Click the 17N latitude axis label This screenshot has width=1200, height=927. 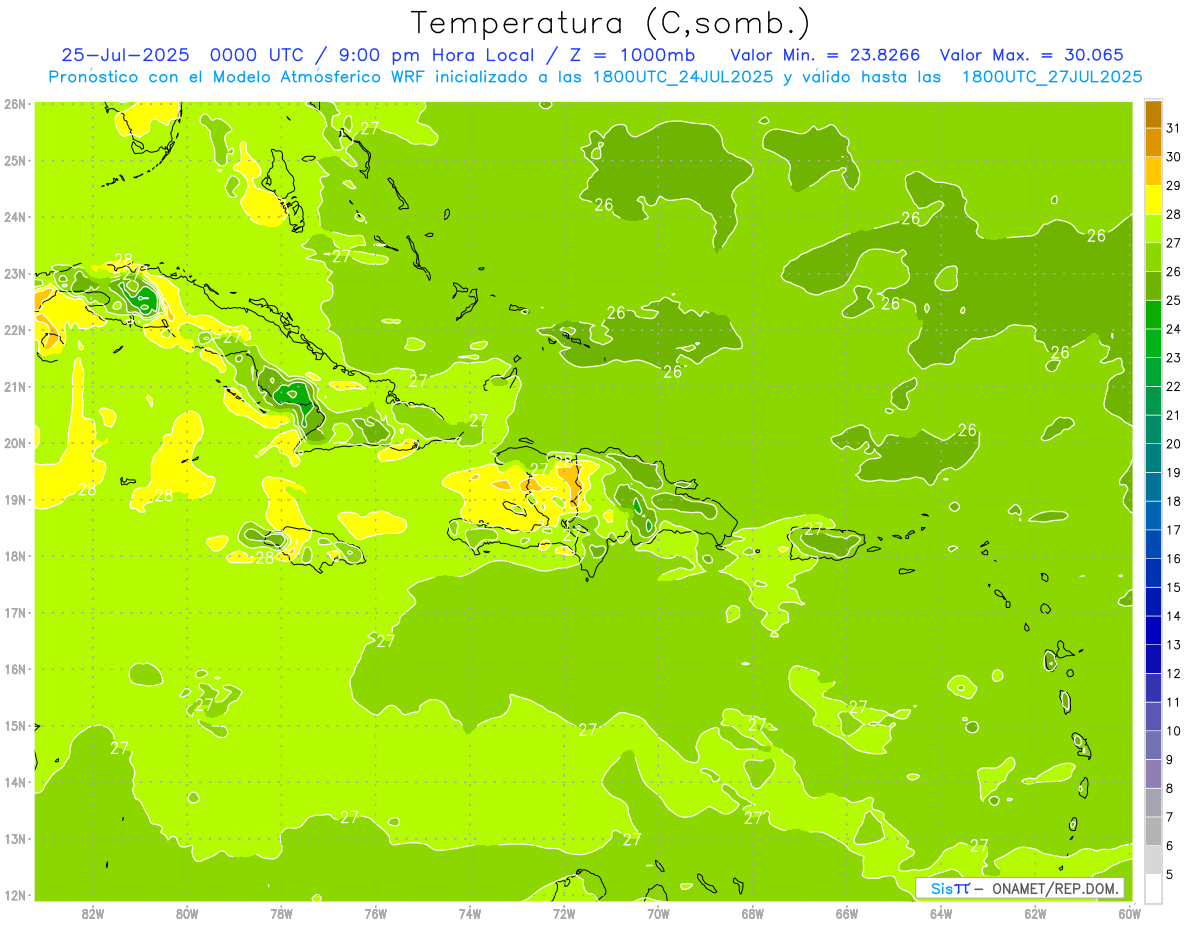click(14, 612)
